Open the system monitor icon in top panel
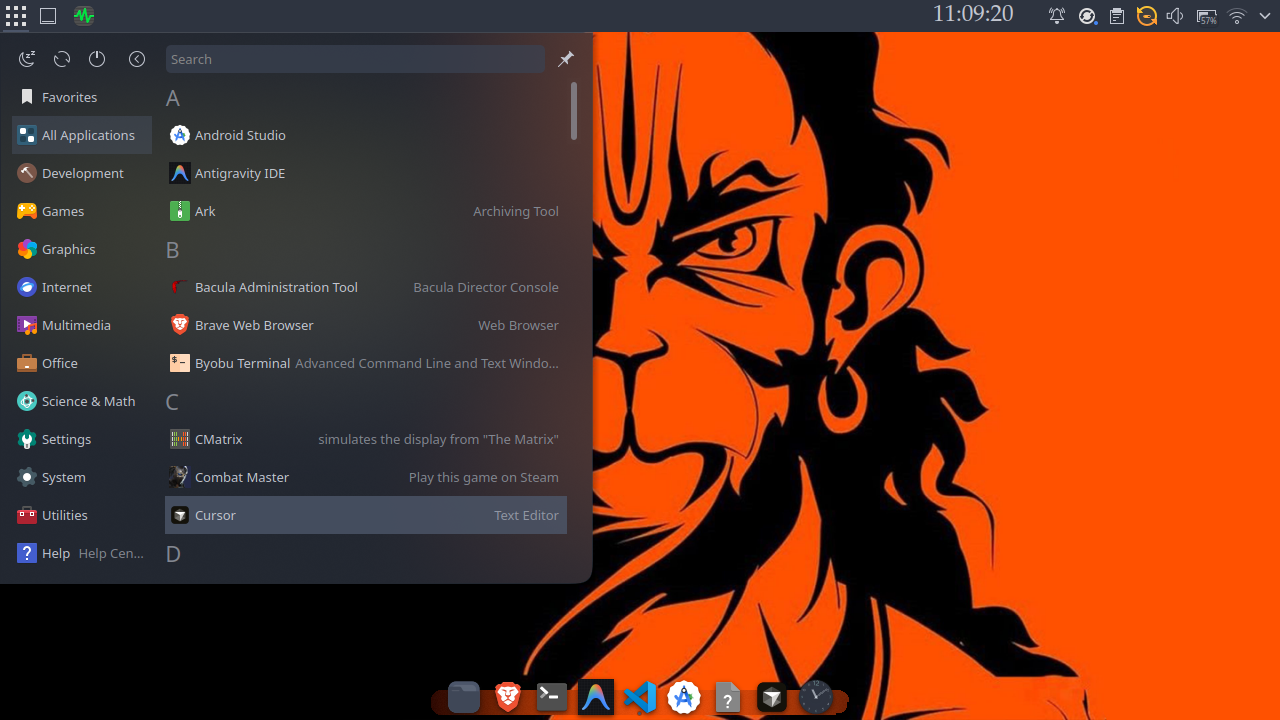1280x720 pixels. coord(84,16)
